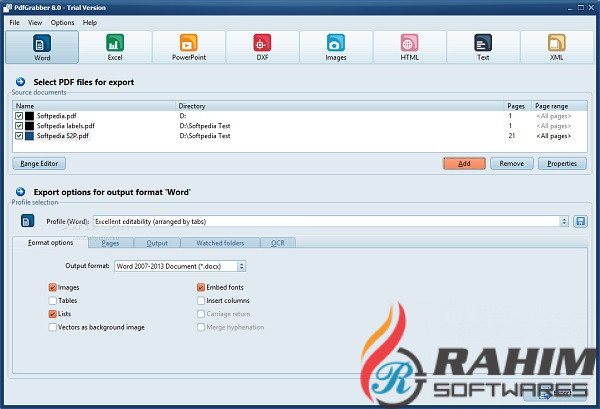Click the 21 pages value
Image resolution: width=600 pixels, height=409 pixels.
click(512, 135)
